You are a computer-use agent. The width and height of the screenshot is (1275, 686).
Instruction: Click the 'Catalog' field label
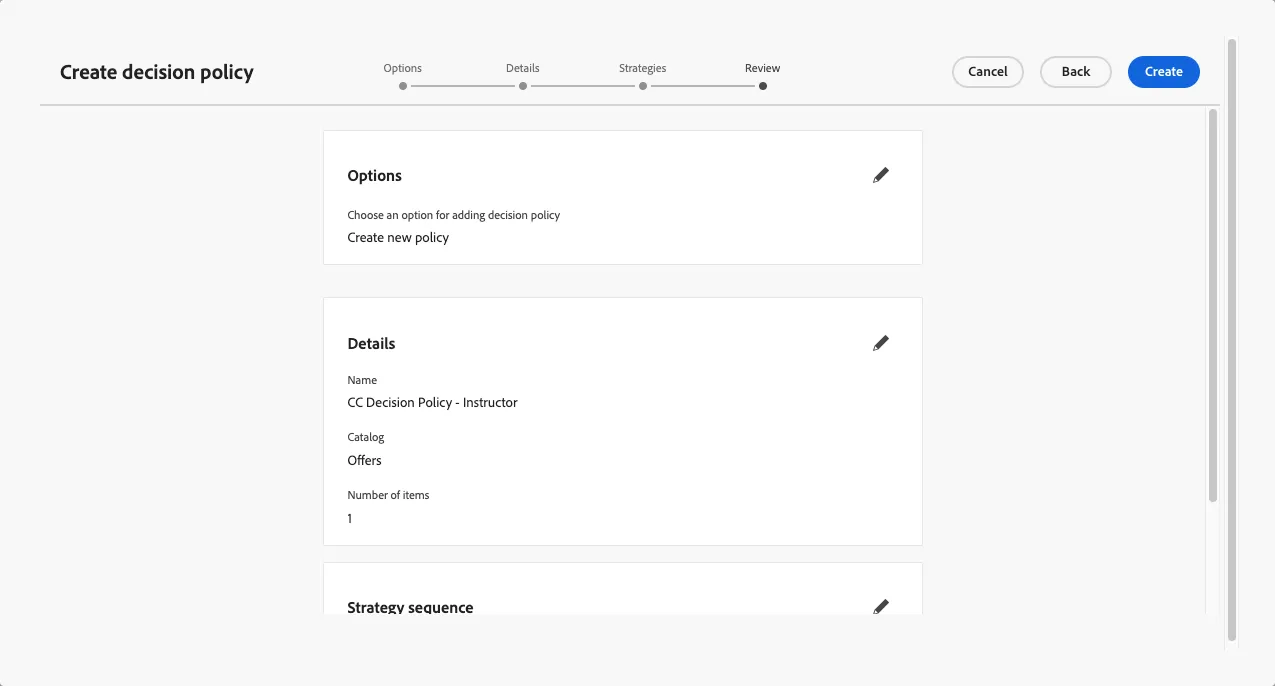pyautogui.click(x=366, y=437)
